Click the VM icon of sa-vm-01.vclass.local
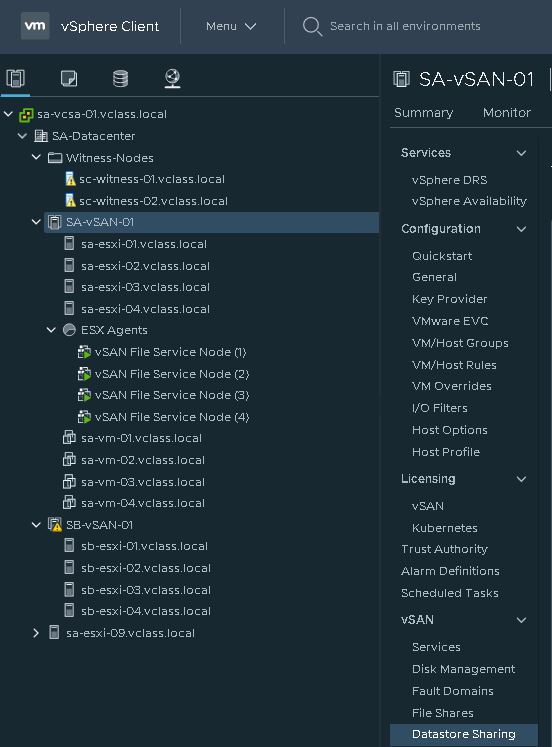Image resolution: width=552 pixels, height=747 pixels. (70, 438)
